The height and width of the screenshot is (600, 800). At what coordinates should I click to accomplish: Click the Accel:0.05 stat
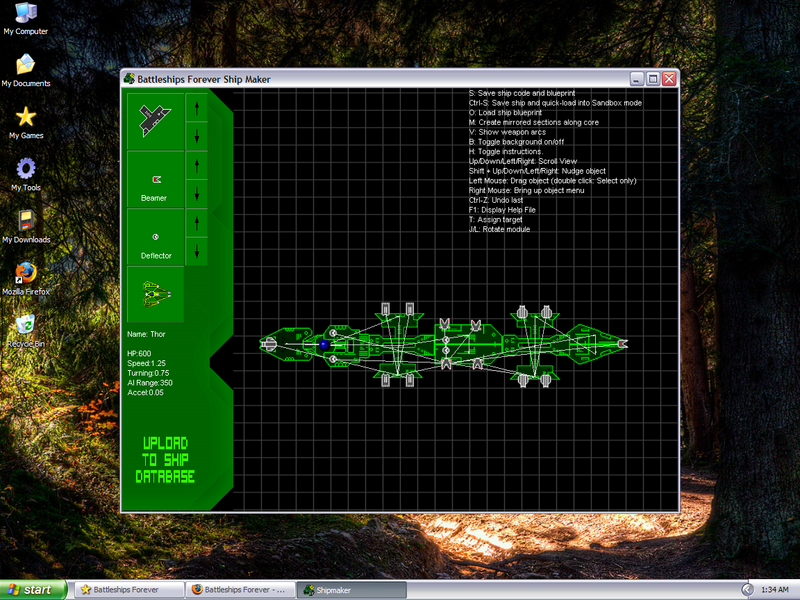[145, 392]
